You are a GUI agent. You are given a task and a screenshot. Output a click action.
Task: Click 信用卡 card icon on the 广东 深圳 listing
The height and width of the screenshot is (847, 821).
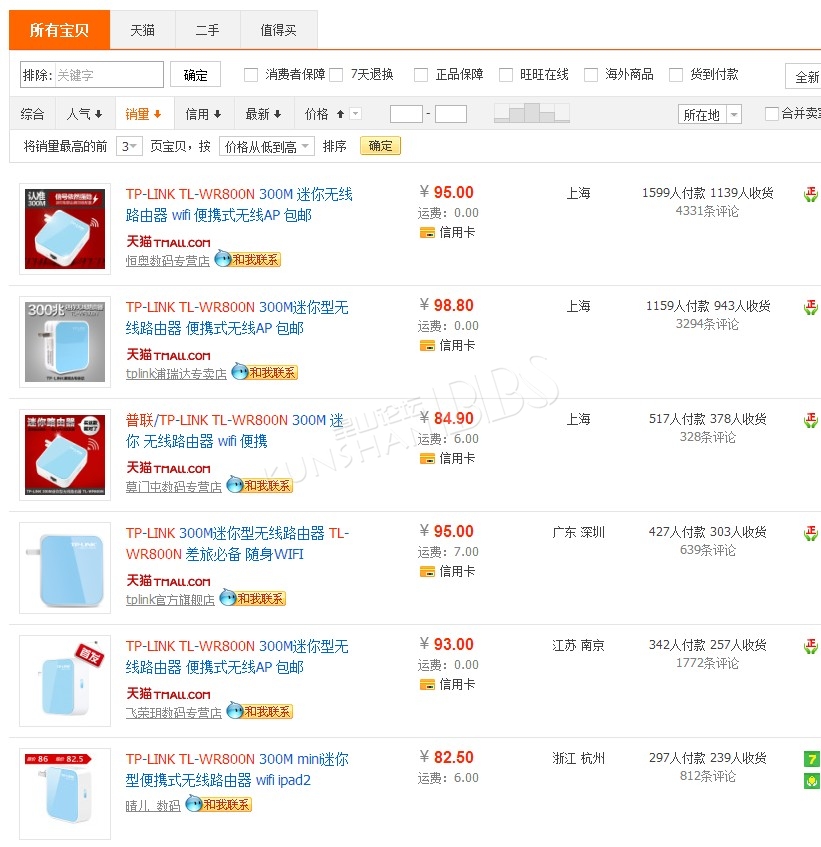[x=427, y=572]
